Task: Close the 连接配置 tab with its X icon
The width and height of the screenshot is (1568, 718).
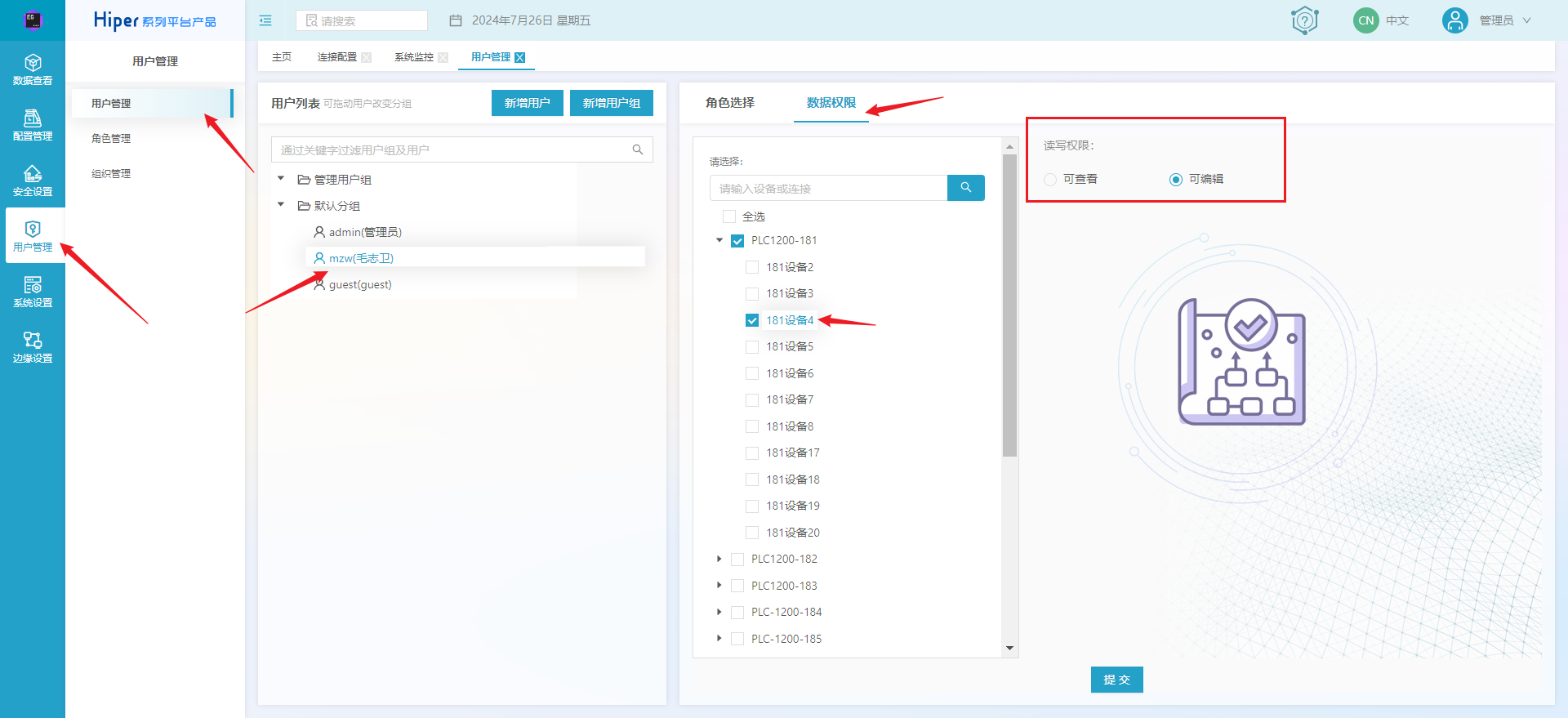Action: click(367, 57)
